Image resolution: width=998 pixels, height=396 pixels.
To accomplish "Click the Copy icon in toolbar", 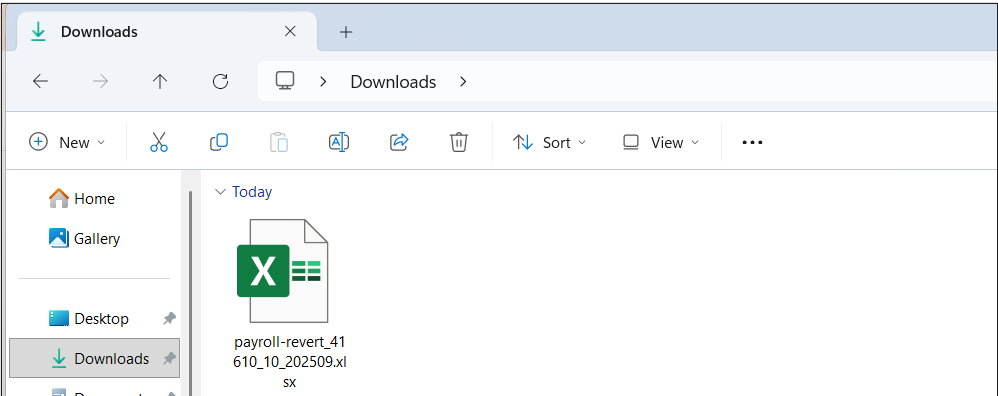I will [x=219, y=142].
